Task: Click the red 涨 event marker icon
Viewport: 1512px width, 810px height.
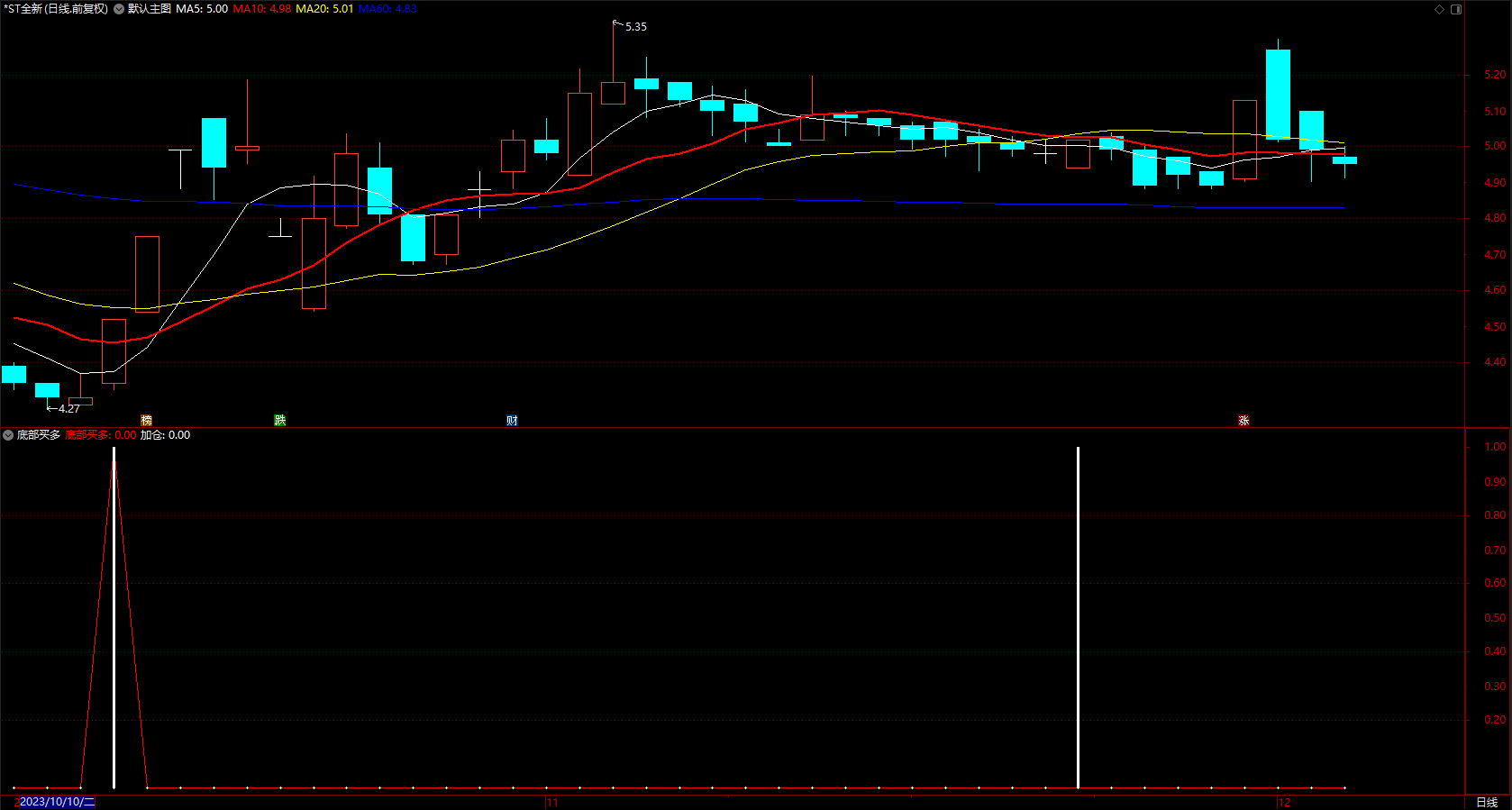Action: pyautogui.click(x=1243, y=421)
